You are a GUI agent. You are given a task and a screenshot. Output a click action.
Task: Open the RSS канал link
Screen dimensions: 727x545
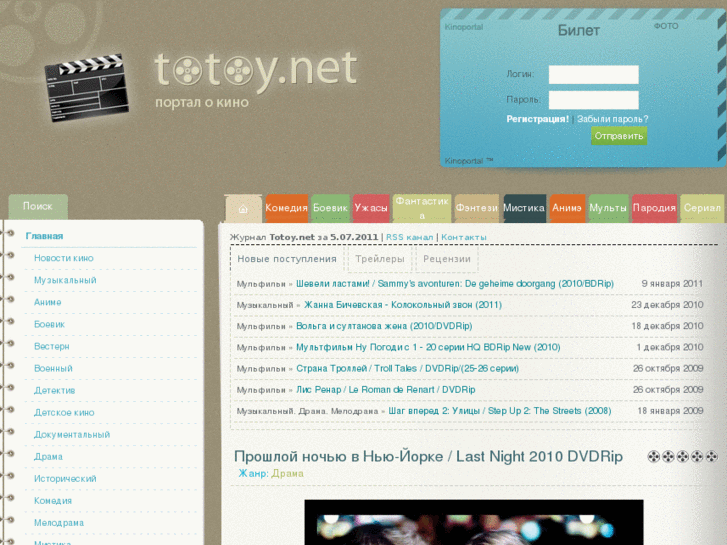click(x=409, y=237)
